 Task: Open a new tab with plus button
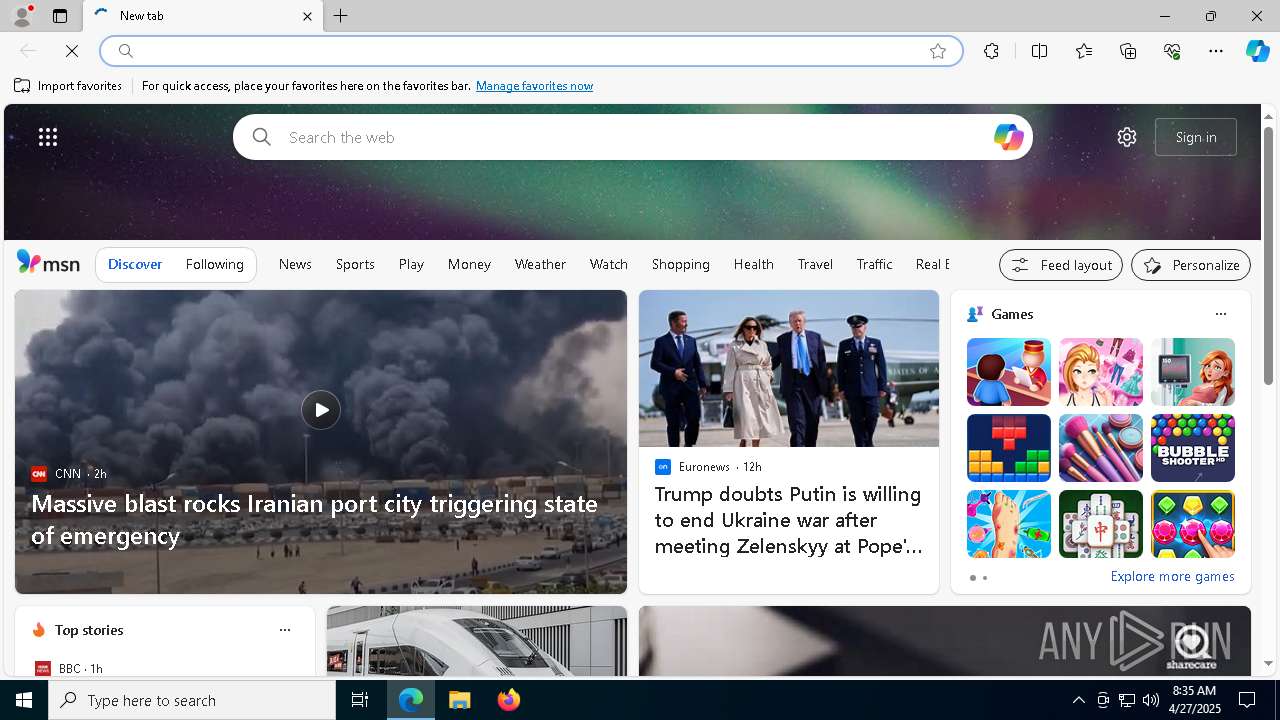pos(341,16)
